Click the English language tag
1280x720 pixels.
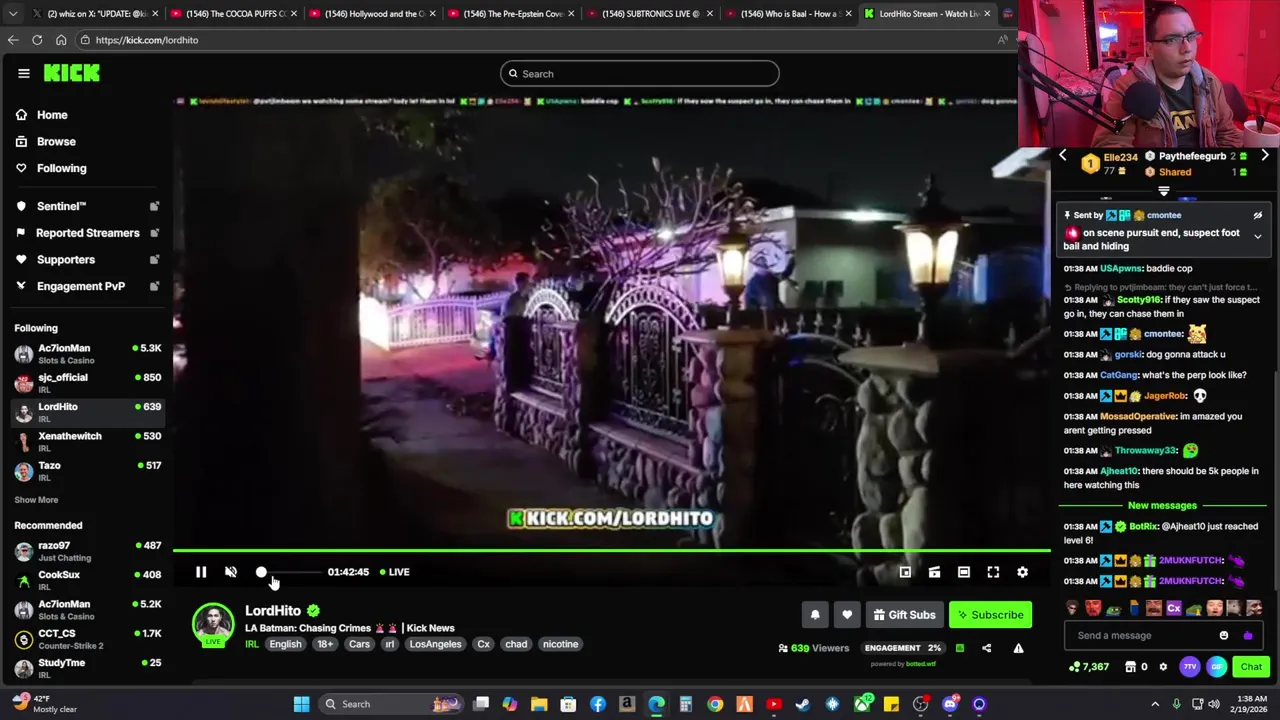tap(285, 644)
